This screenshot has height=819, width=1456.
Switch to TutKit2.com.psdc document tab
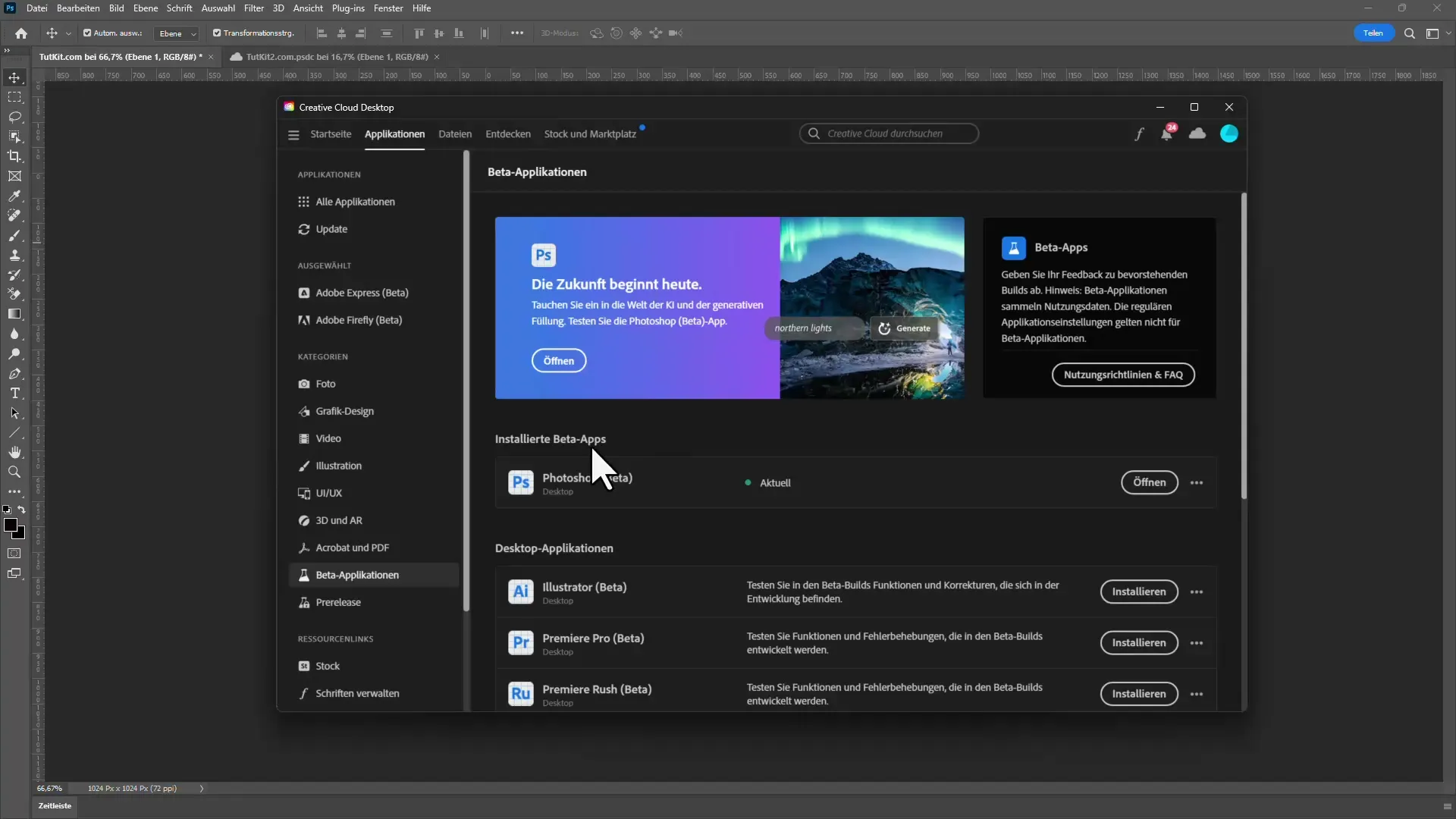pos(337,57)
